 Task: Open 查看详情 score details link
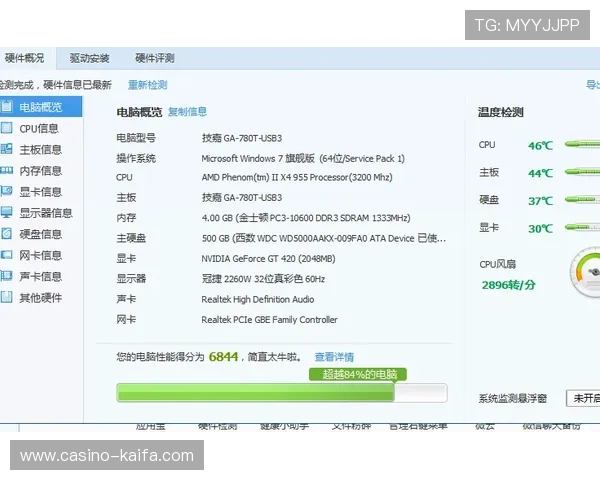(334, 357)
